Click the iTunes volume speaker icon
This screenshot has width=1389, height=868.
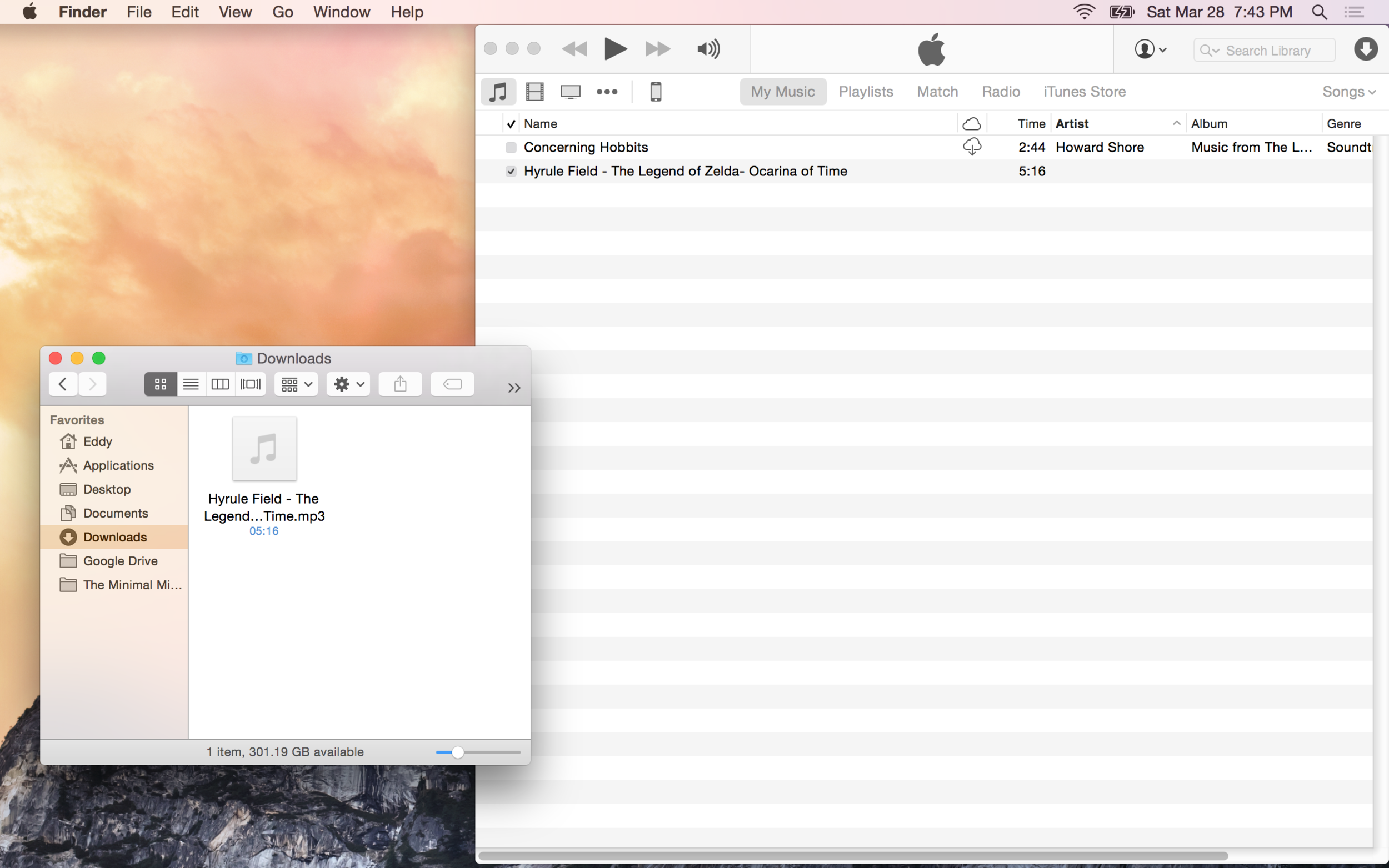[x=708, y=49]
